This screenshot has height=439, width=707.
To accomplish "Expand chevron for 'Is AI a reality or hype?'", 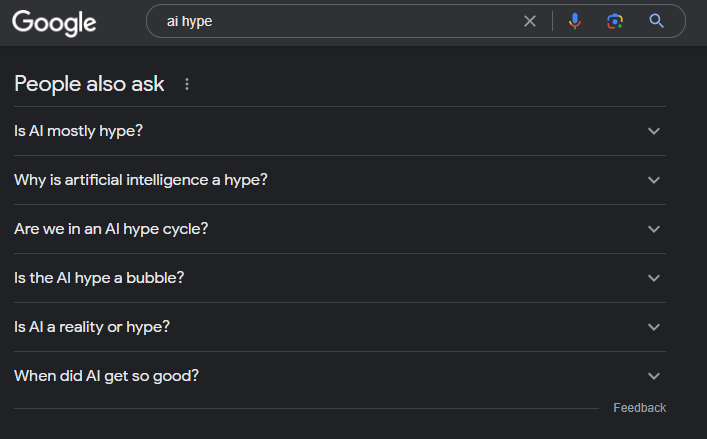I will (x=654, y=327).
